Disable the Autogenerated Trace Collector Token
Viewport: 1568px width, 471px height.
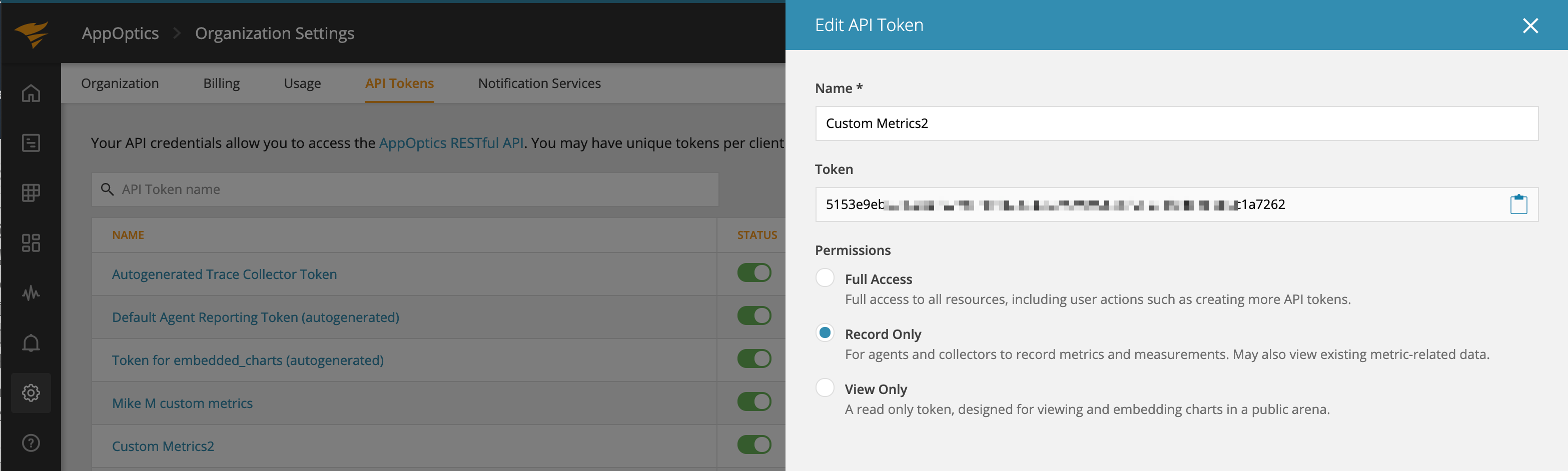(755, 272)
